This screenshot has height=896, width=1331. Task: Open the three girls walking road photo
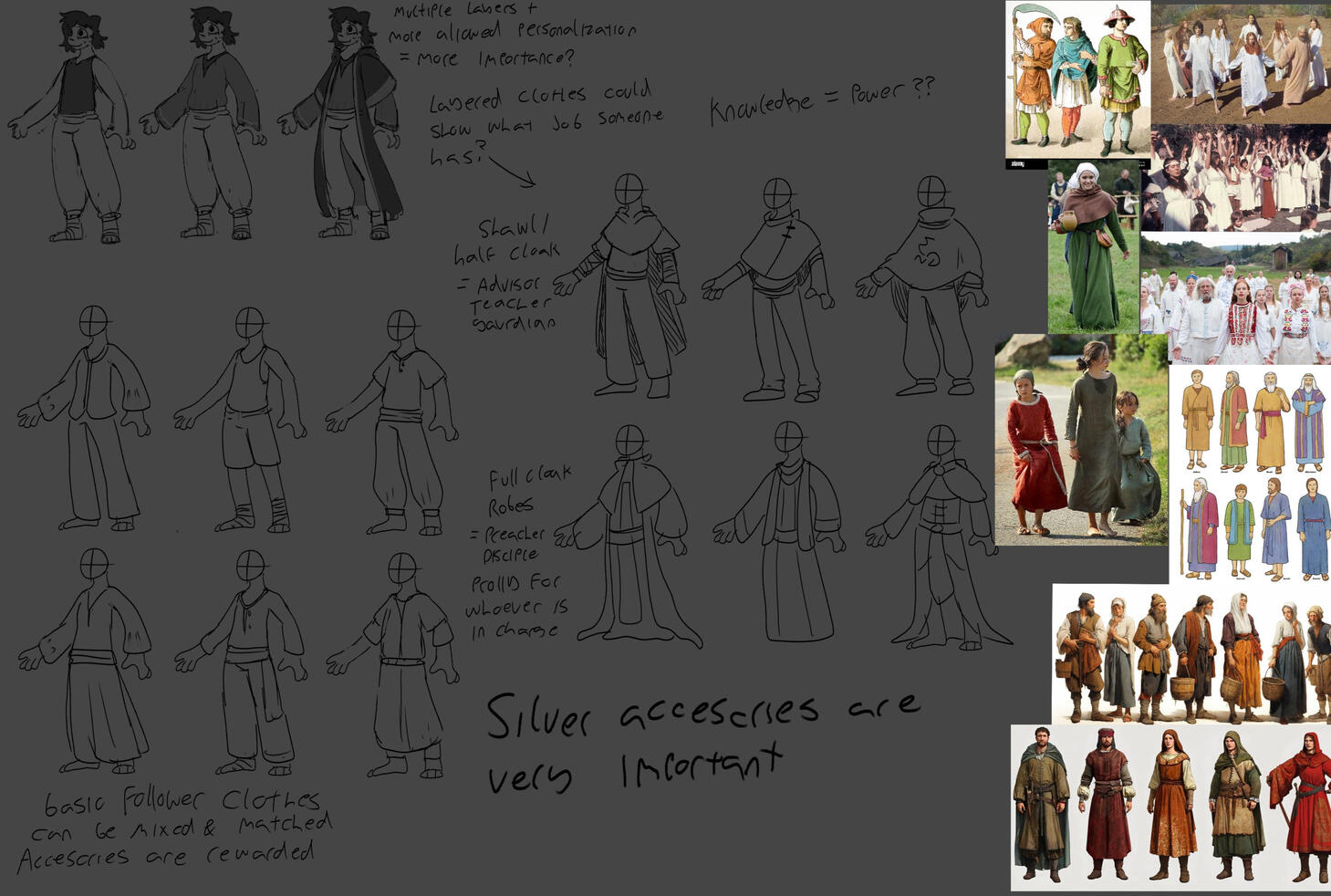1081,440
